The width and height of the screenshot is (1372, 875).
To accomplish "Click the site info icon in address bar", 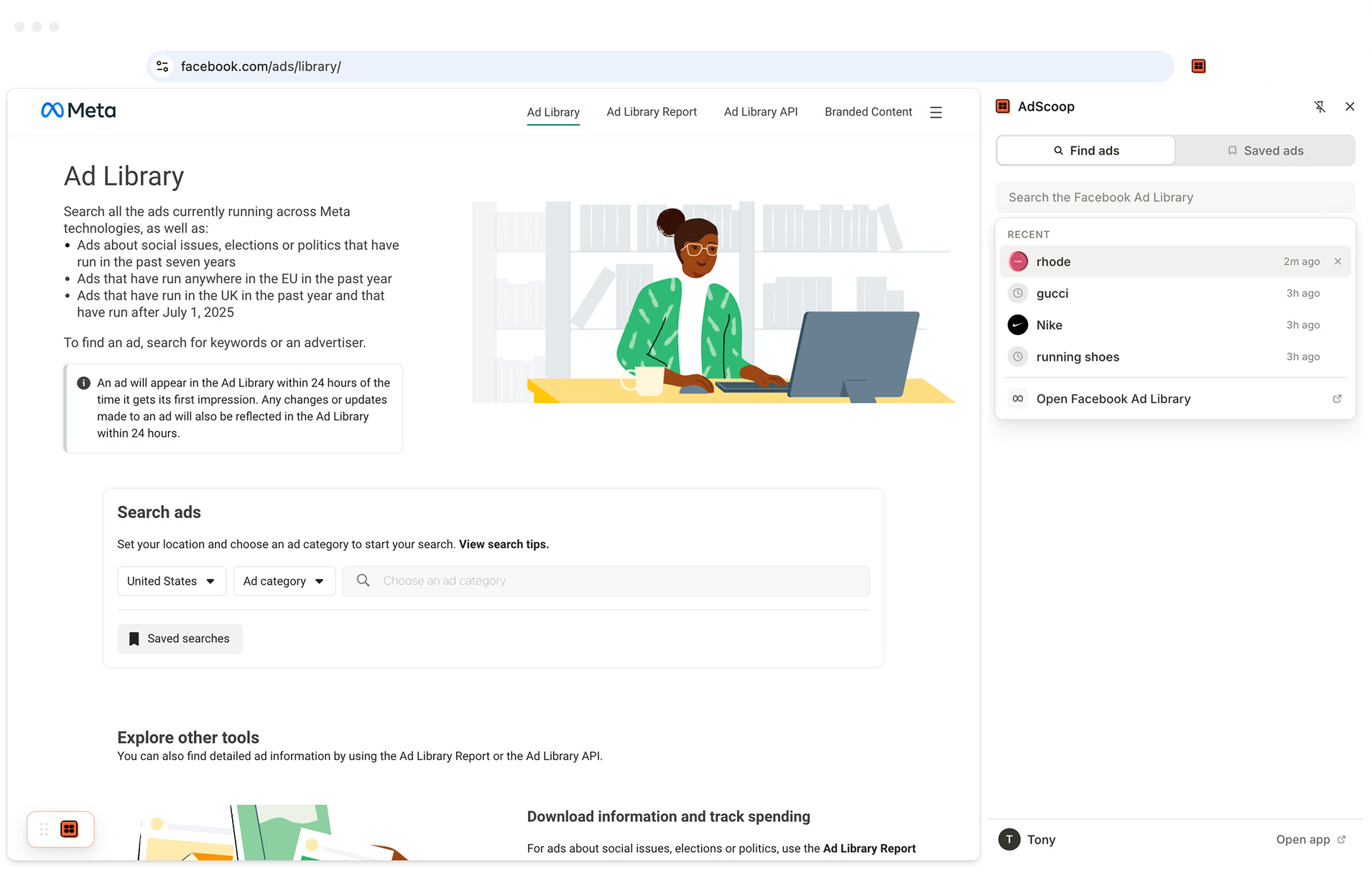I will tap(163, 66).
